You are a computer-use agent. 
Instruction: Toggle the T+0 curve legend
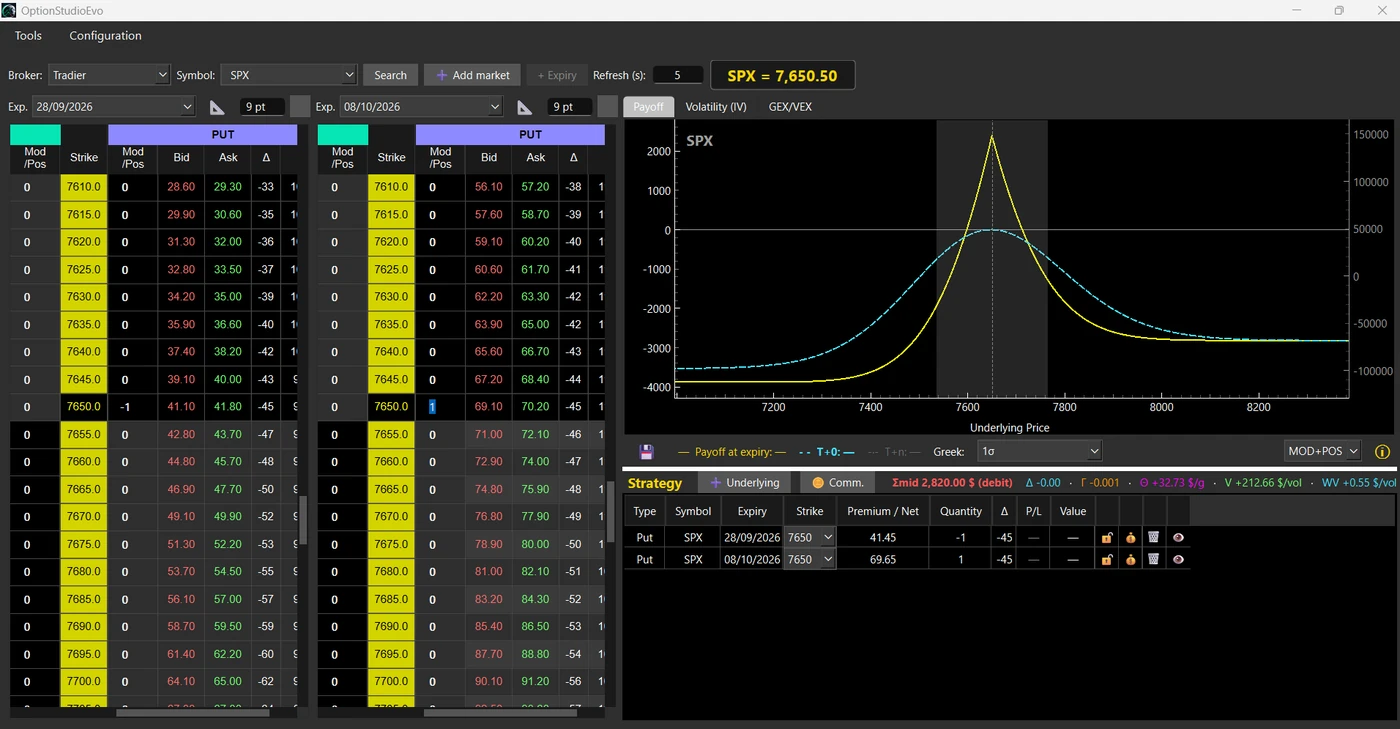(x=826, y=452)
